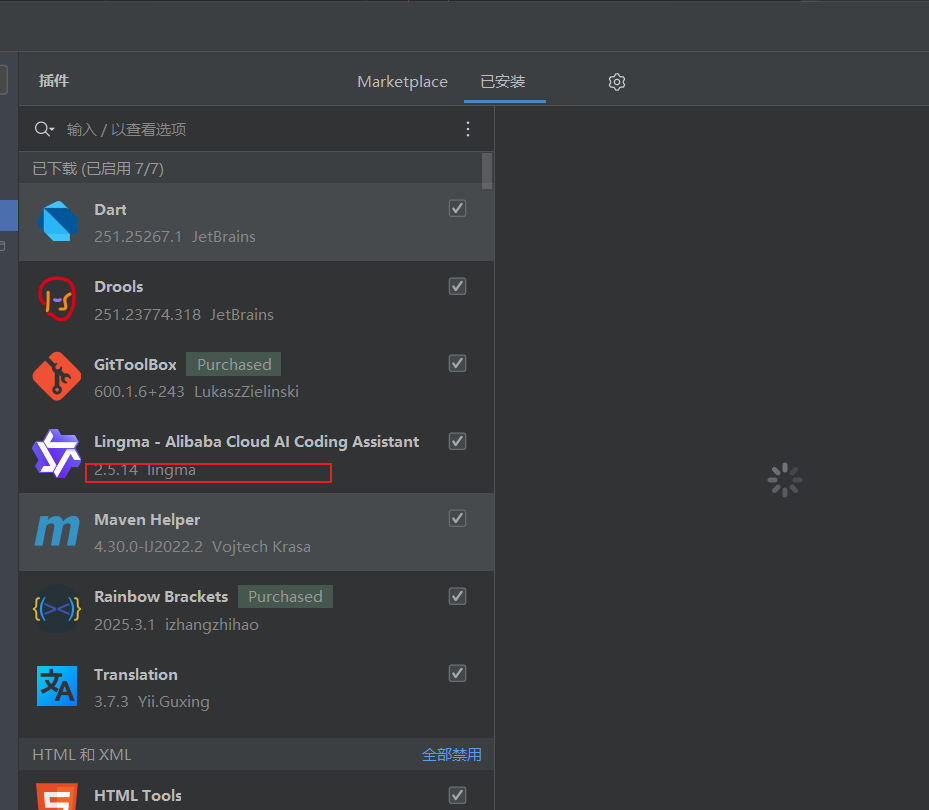This screenshot has width=929, height=810.
Task: Select the Translation plugin name
Action: [136, 675]
